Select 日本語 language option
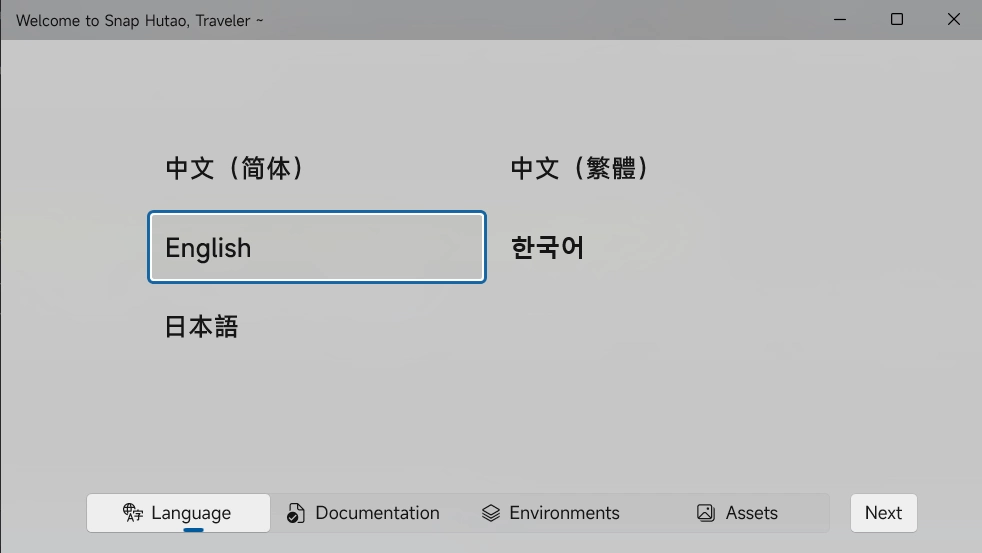982x553 pixels. 316,326
